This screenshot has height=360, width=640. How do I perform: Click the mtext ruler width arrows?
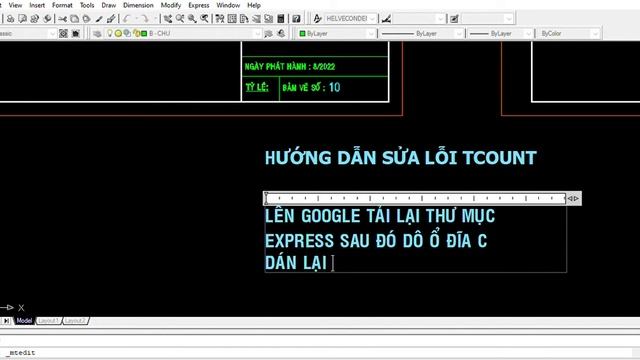click(x=573, y=198)
